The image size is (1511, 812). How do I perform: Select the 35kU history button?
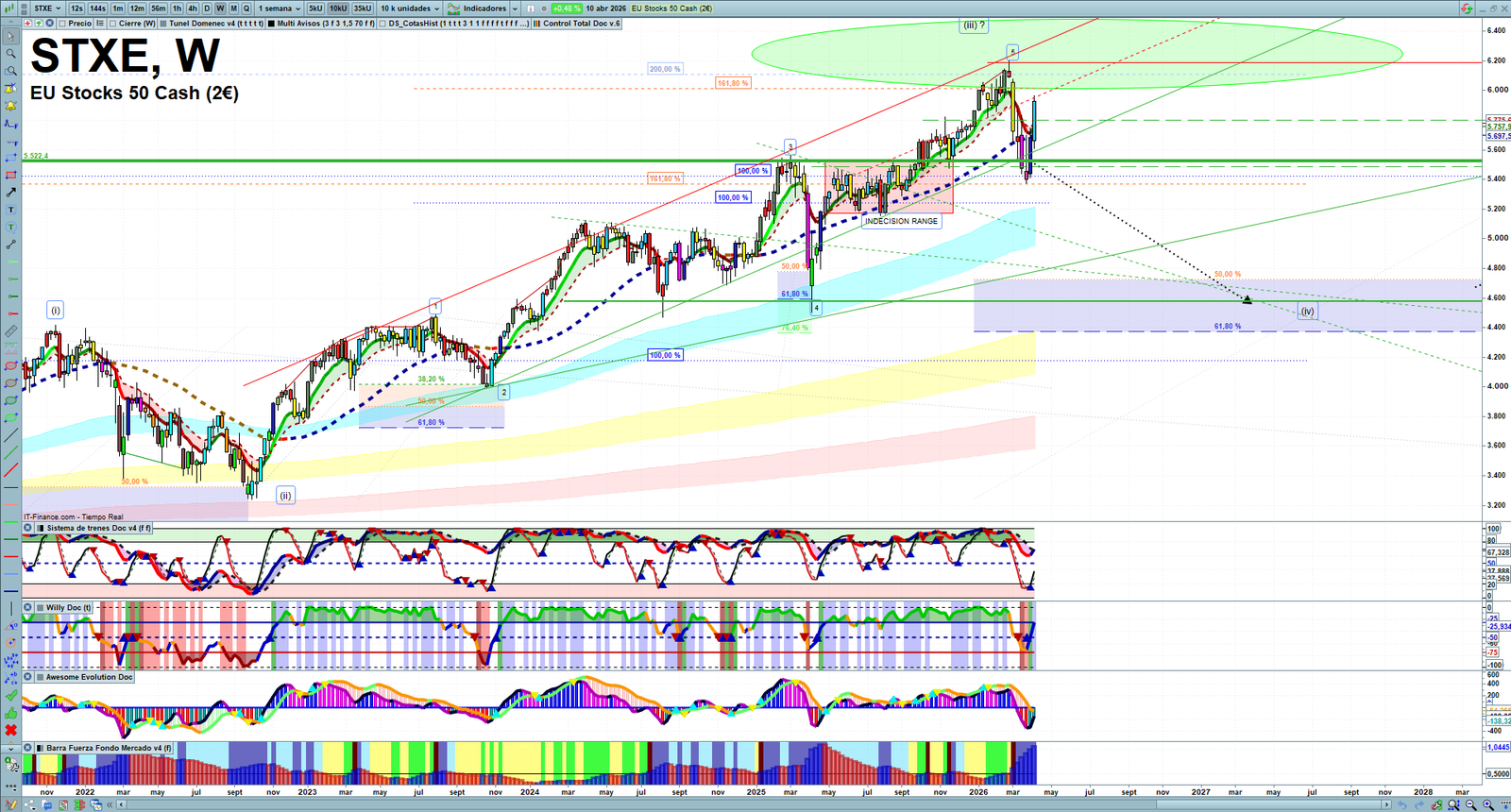[363, 8]
